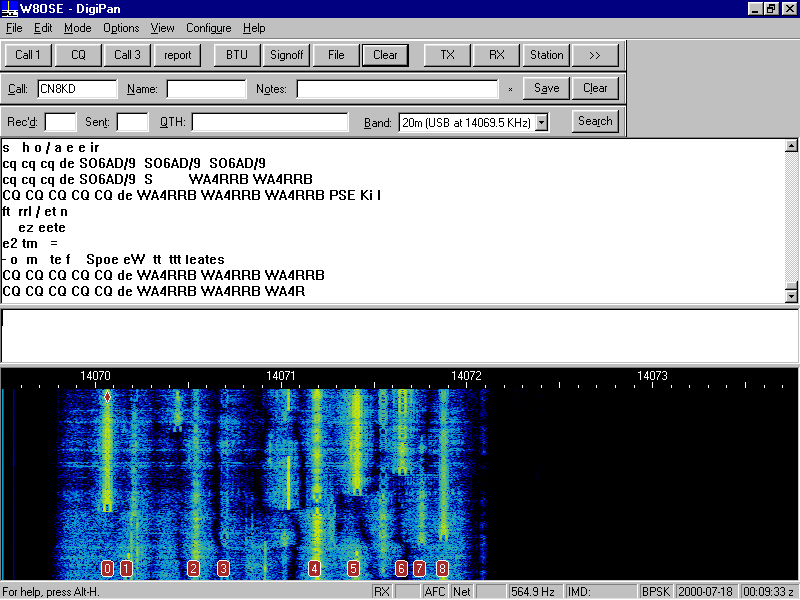Select channel marker 5 on the waterfall
The width and height of the screenshot is (800, 600).
coord(353,568)
